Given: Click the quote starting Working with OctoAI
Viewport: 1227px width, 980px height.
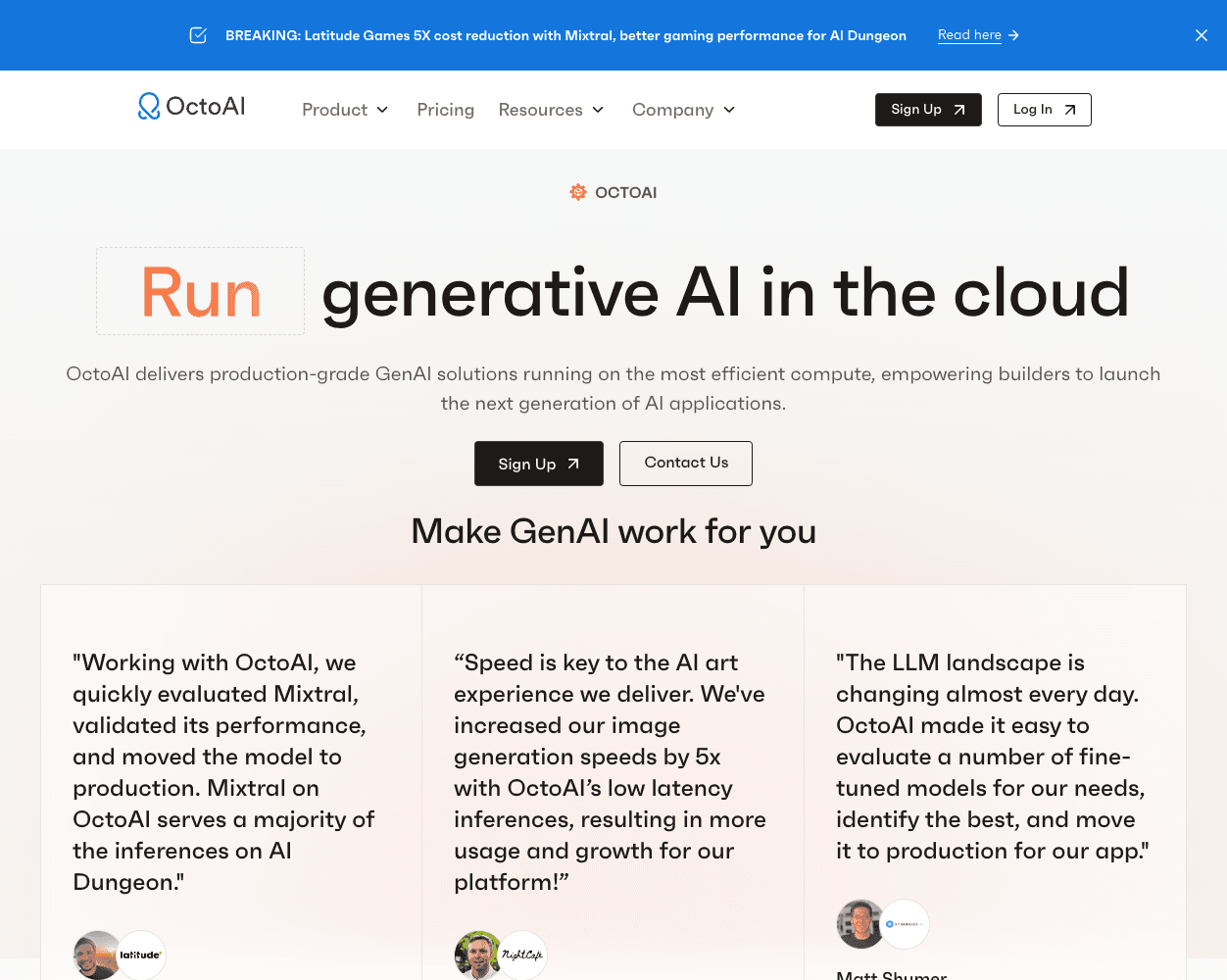Looking at the screenshot, I should 223,772.
